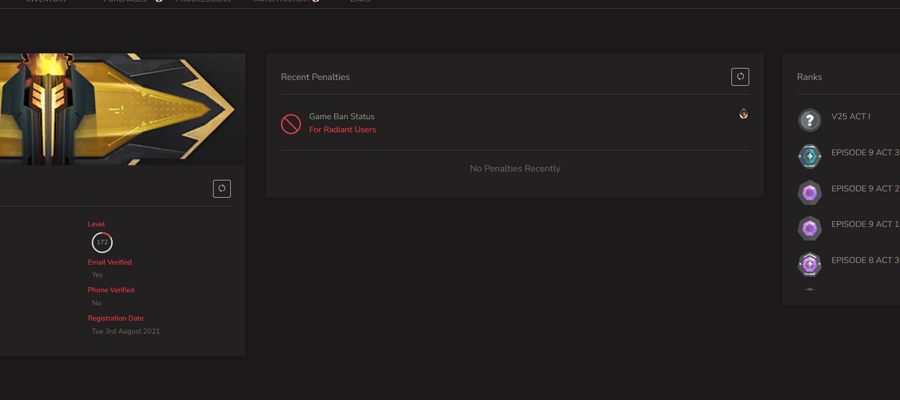Click the 'For Radiant Users' red link
The height and width of the screenshot is (400, 900).
pos(343,130)
